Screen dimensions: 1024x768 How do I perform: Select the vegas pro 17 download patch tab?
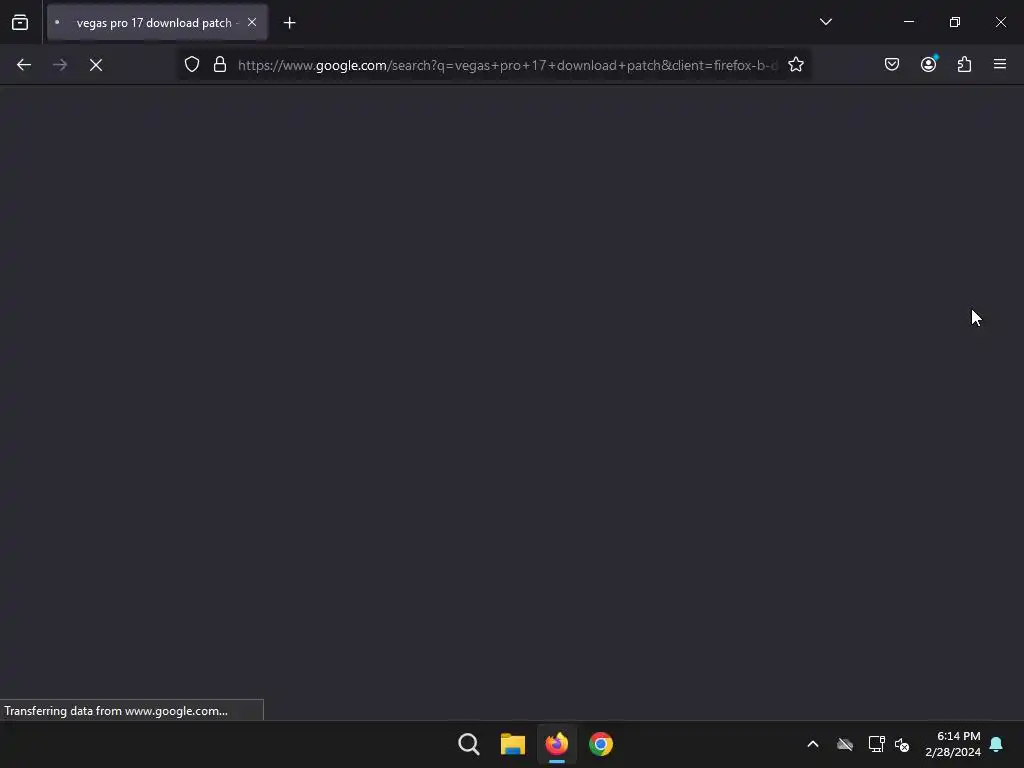coord(157,22)
